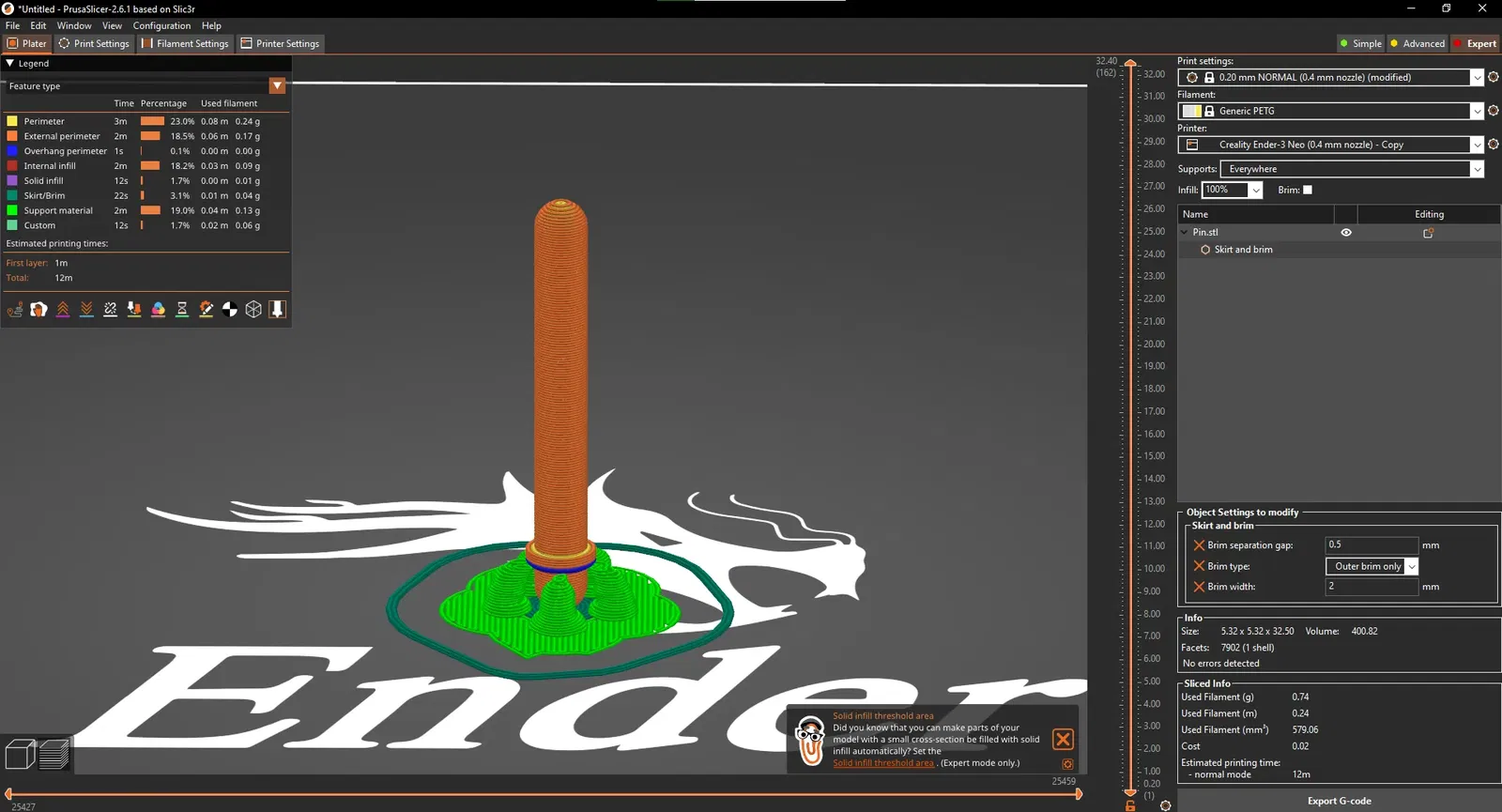Screen dimensions: 1502x812
Task: Toggle the Brim checkbox
Action: (x=1308, y=190)
